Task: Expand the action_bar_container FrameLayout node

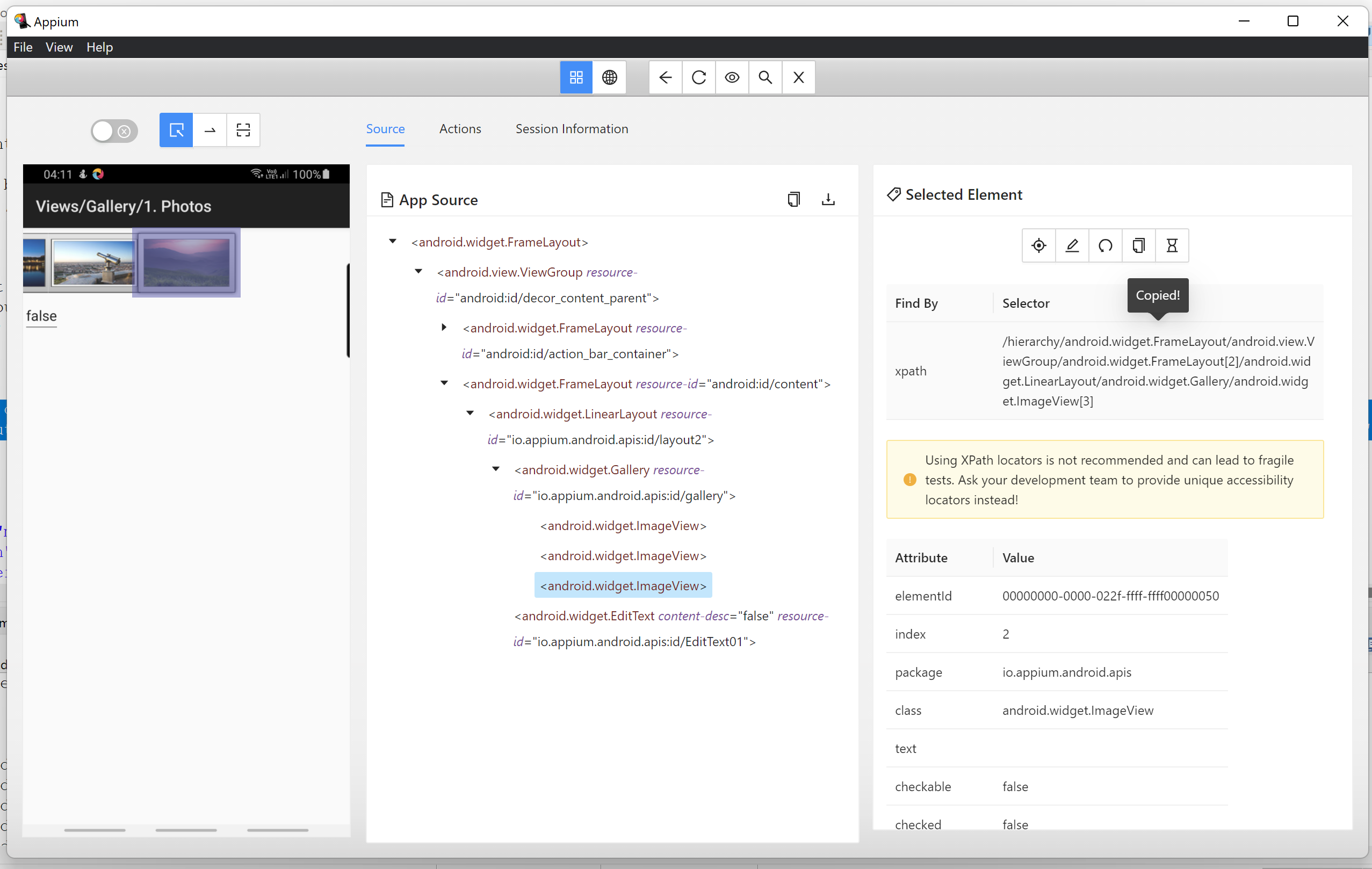Action: pyautogui.click(x=444, y=328)
